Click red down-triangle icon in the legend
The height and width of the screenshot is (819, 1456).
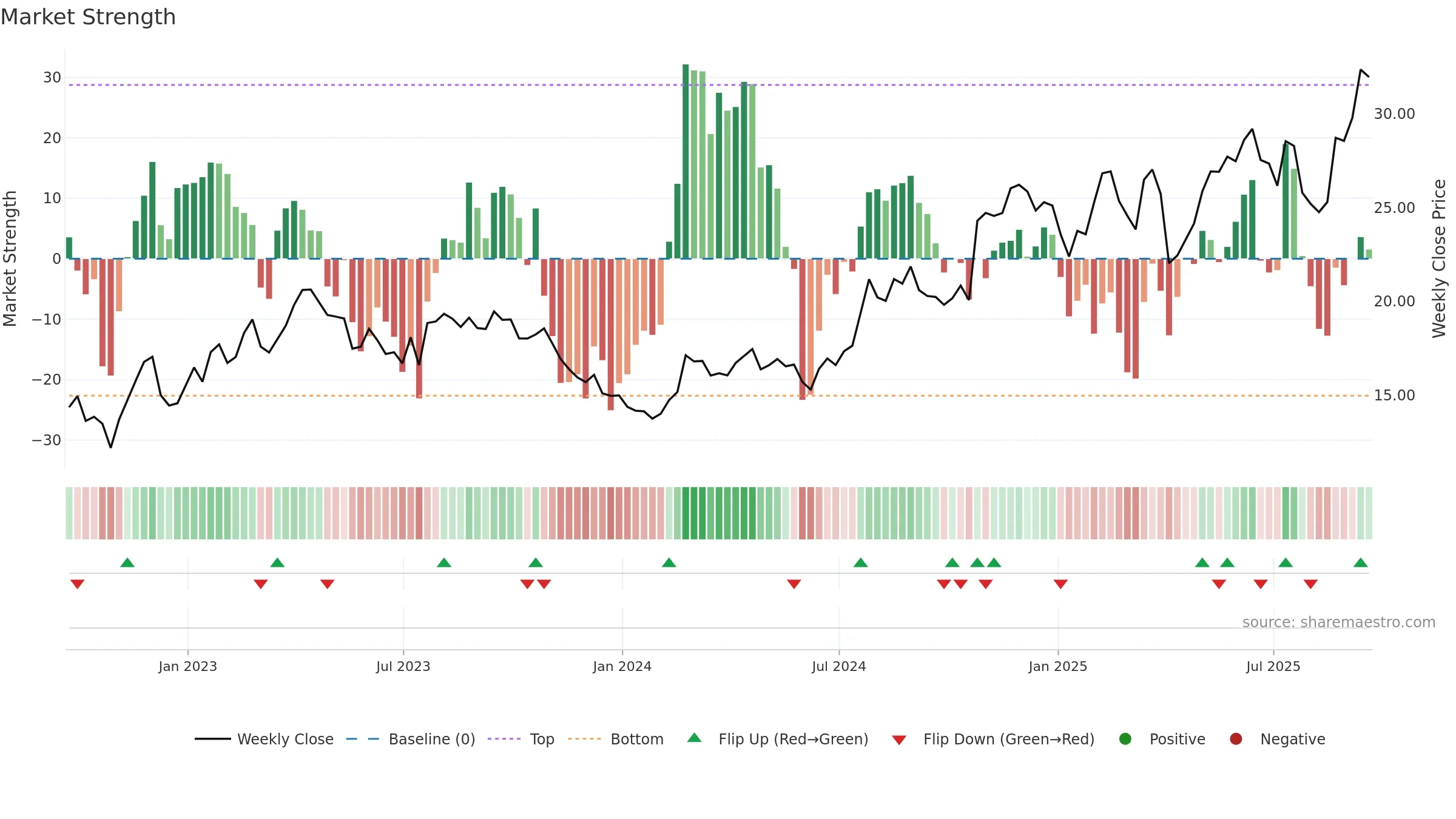click(x=899, y=740)
